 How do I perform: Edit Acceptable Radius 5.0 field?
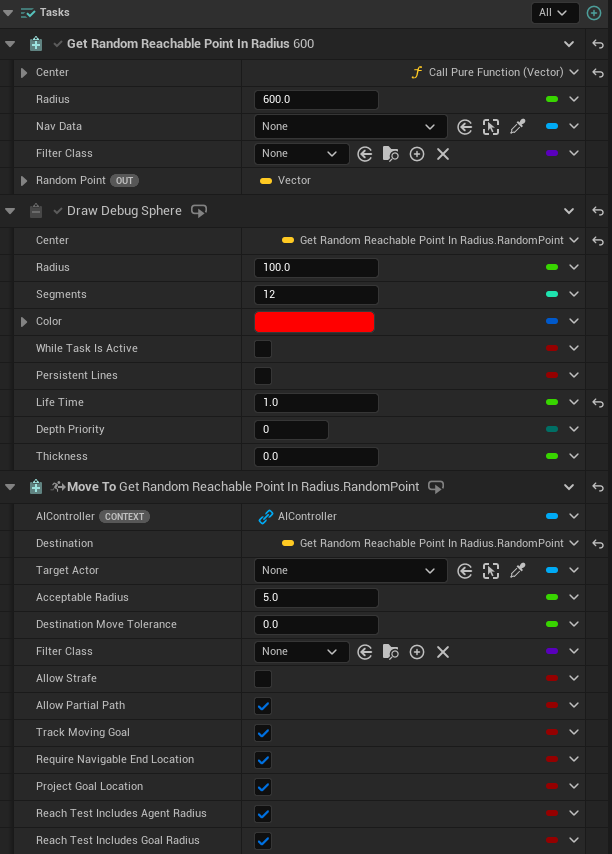click(x=316, y=597)
